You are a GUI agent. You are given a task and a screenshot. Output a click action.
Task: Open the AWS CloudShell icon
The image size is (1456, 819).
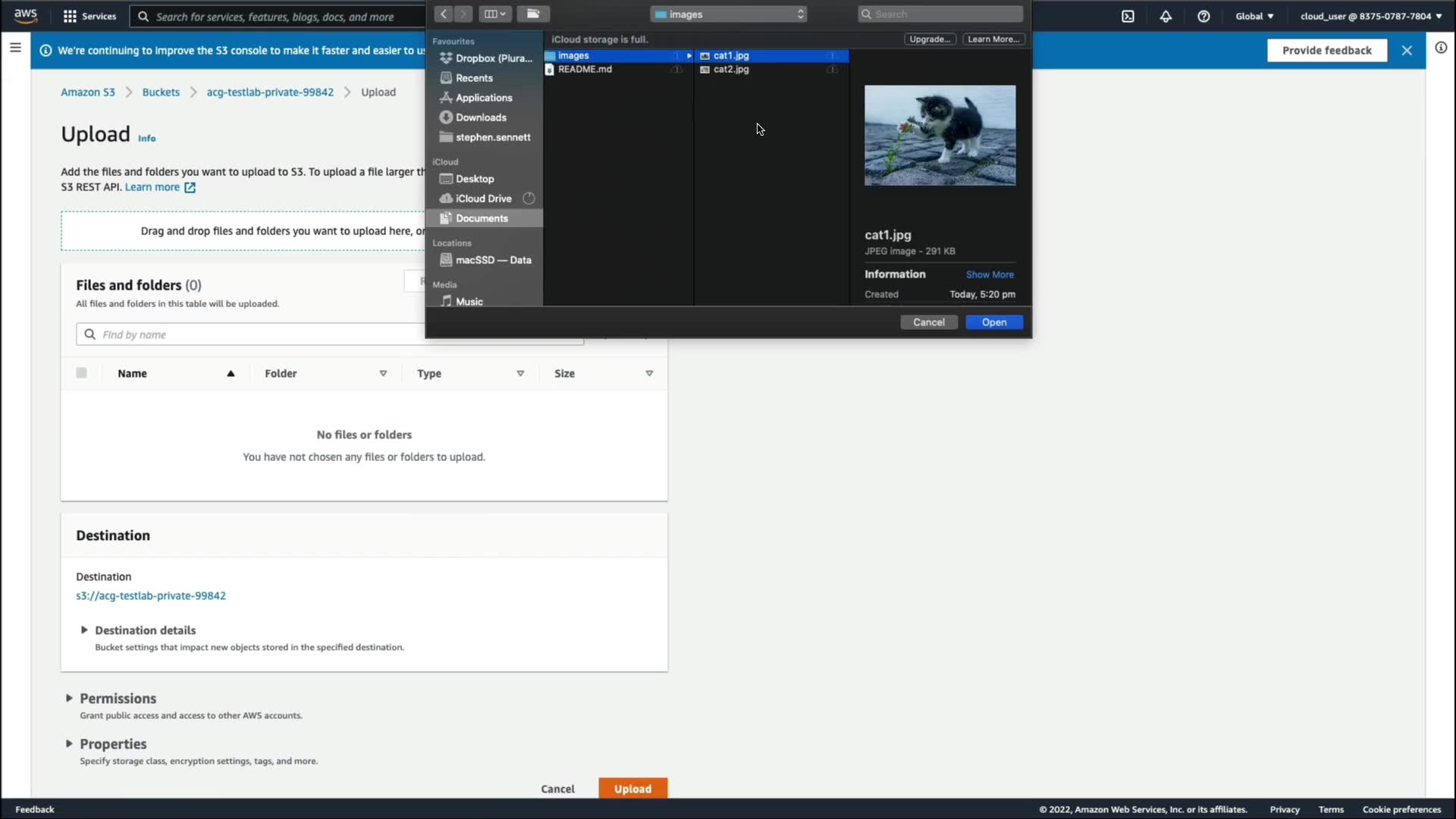pyautogui.click(x=1128, y=16)
